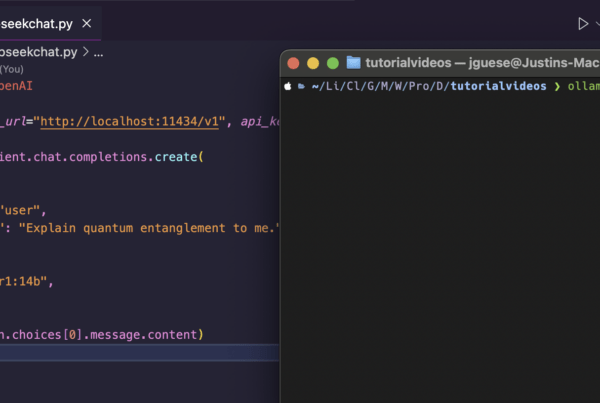Click the folder icon in terminal title
Viewport: 600px width, 403px height.
click(354, 63)
